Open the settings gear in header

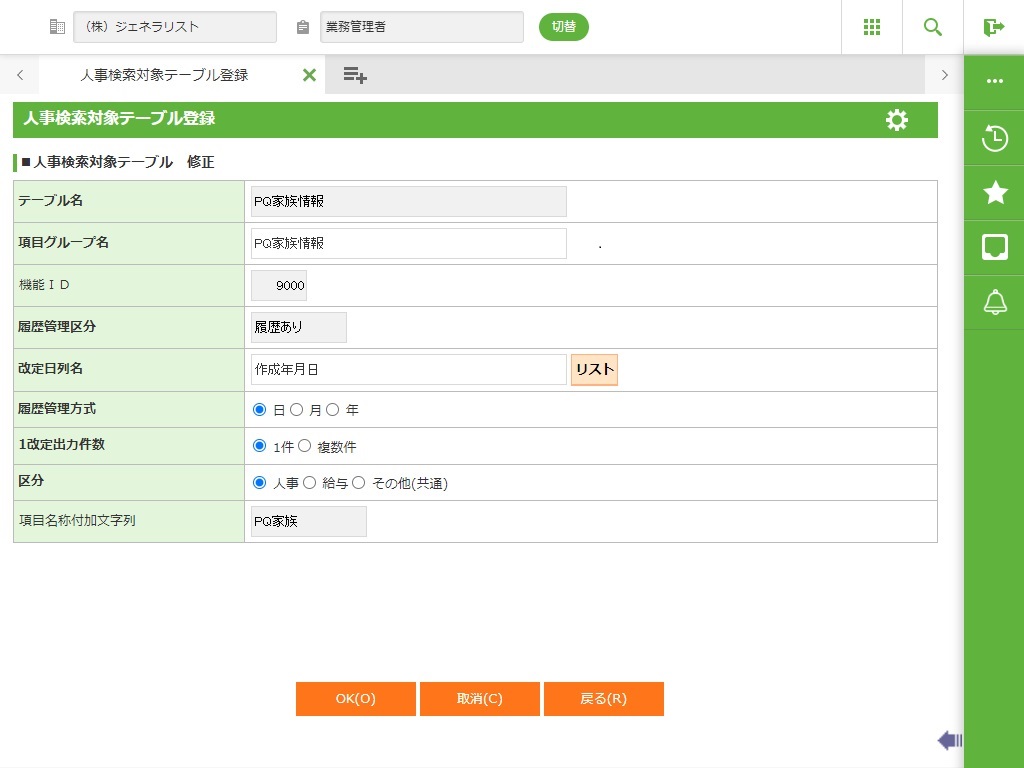pos(897,120)
